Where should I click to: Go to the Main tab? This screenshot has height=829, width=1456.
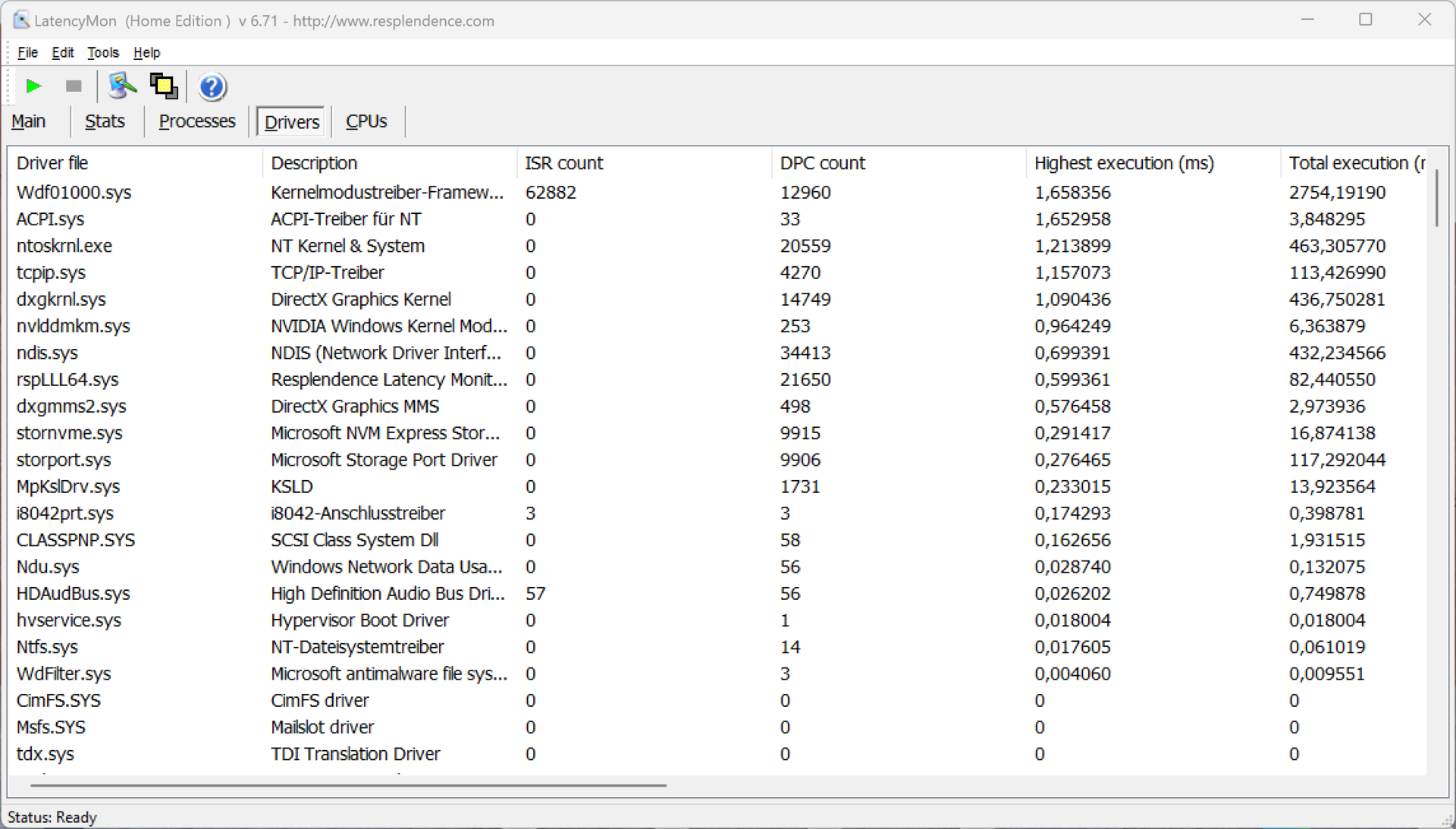[29, 121]
